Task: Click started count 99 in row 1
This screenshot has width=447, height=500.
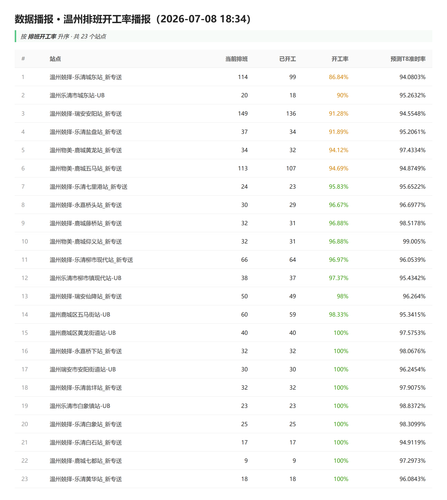Action: 293,77
